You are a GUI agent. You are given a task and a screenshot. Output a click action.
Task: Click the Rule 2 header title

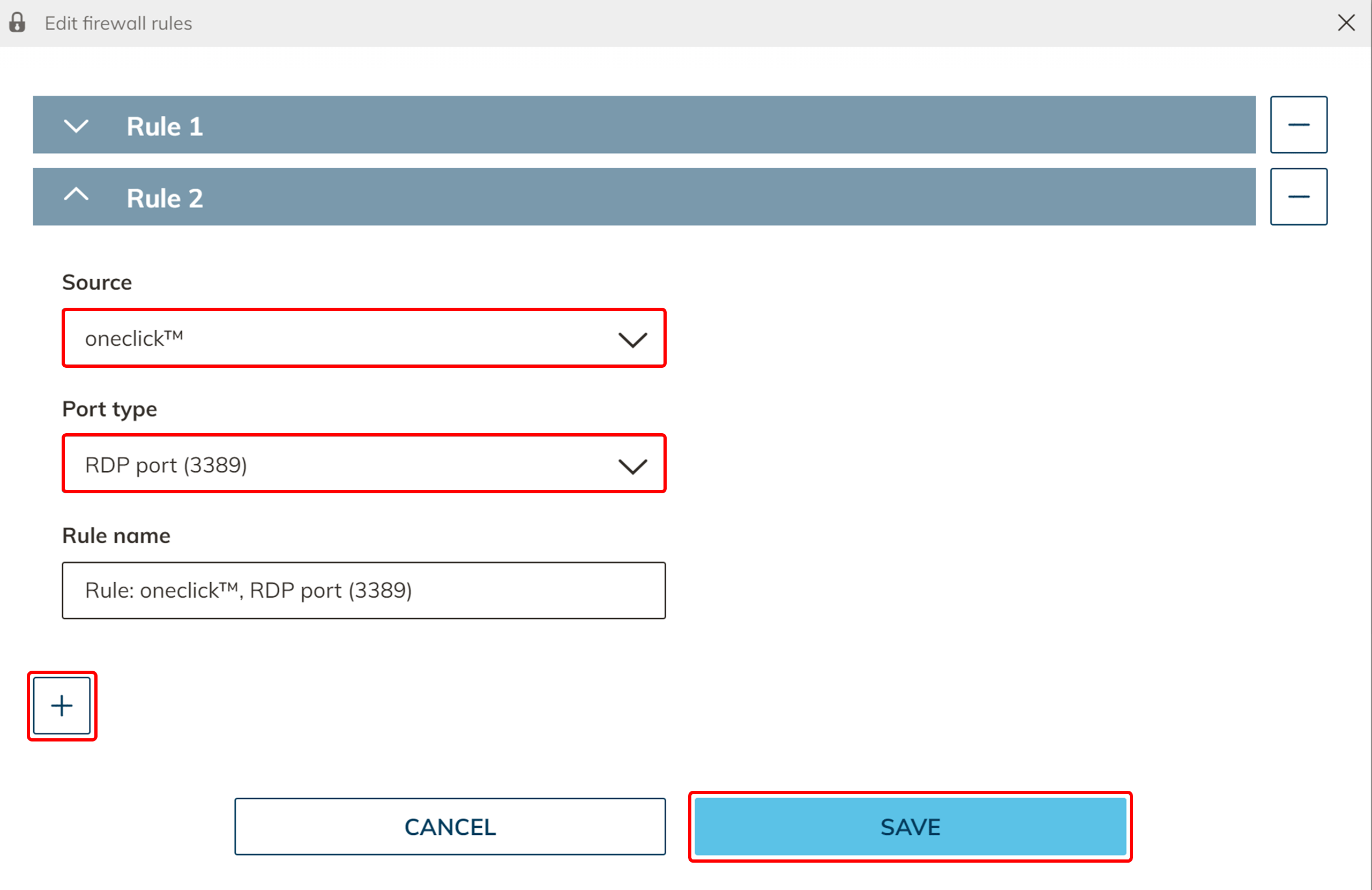(165, 198)
